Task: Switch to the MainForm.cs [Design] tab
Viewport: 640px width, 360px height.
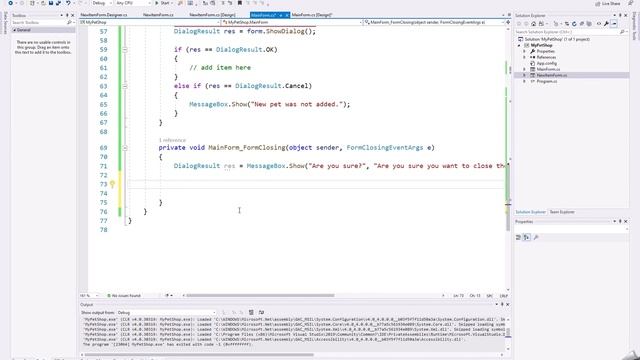Action: [x=311, y=15]
